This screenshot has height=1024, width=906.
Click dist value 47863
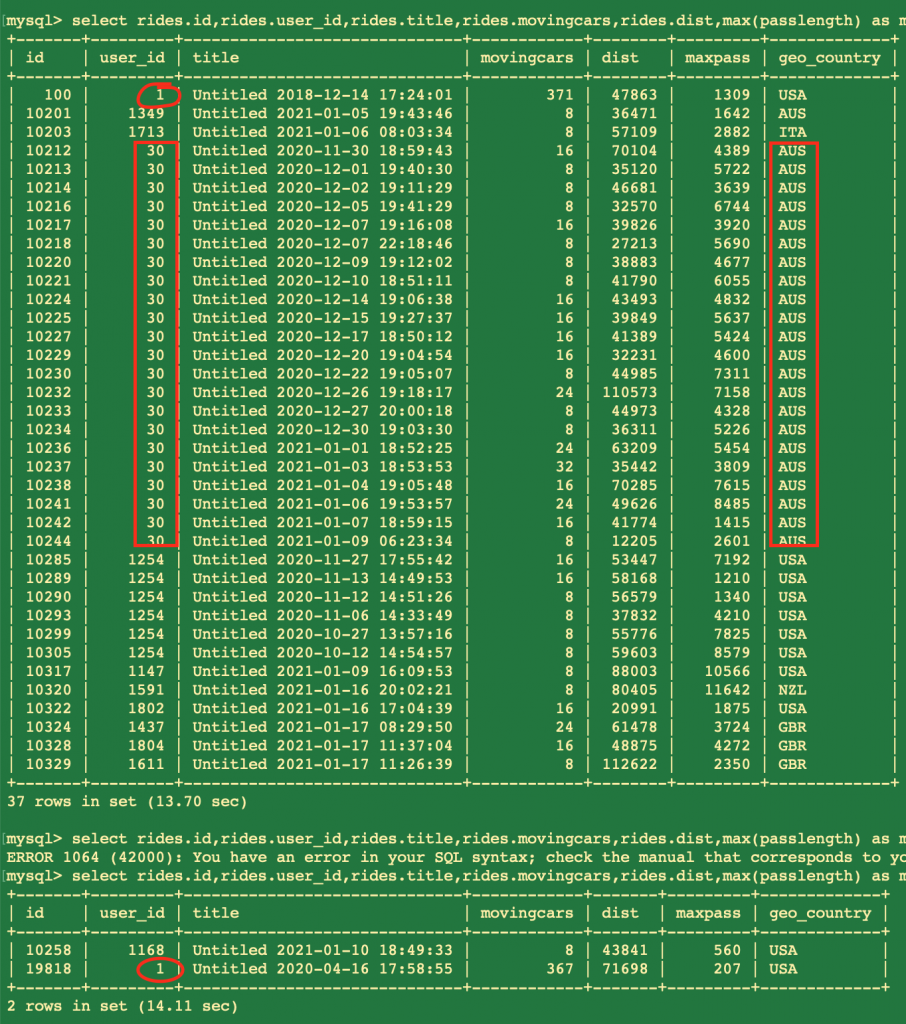[x=634, y=95]
